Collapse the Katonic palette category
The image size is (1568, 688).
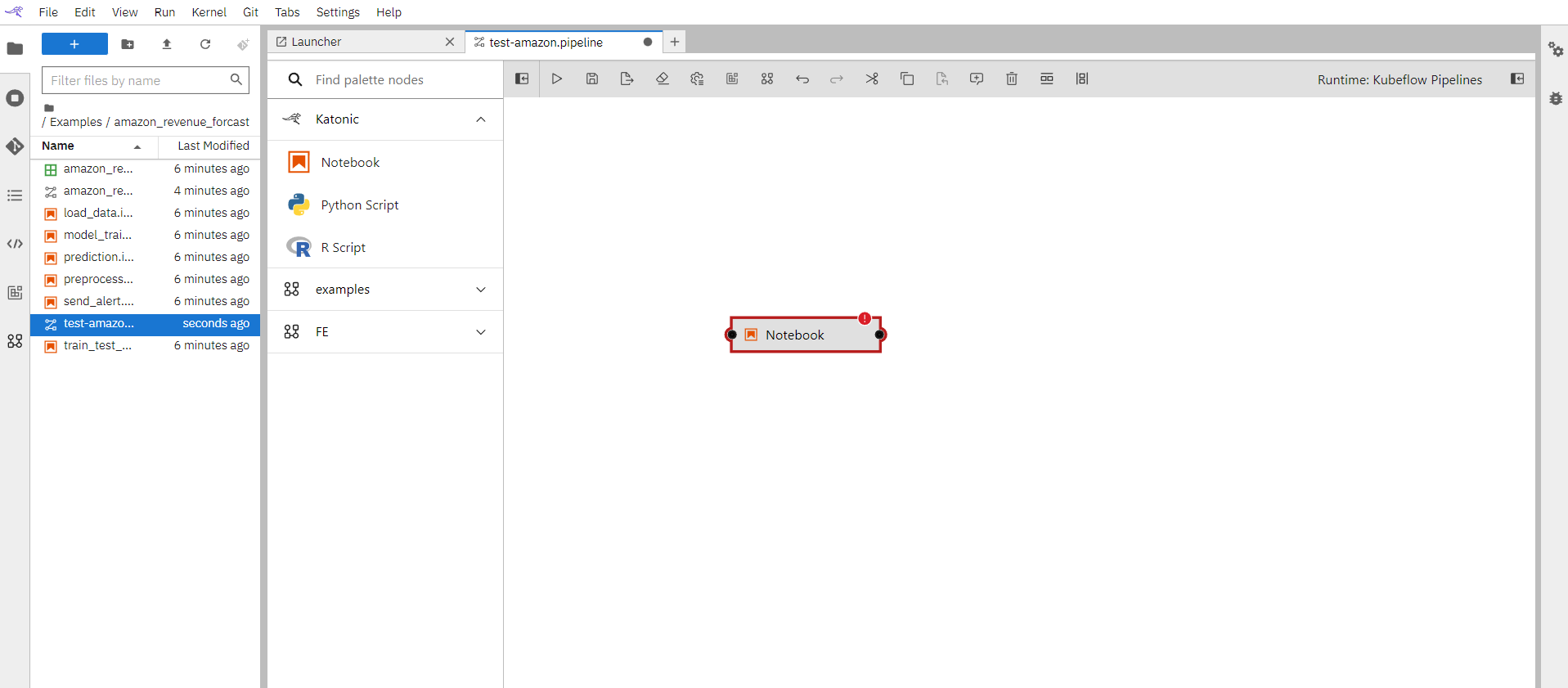[481, 119]
